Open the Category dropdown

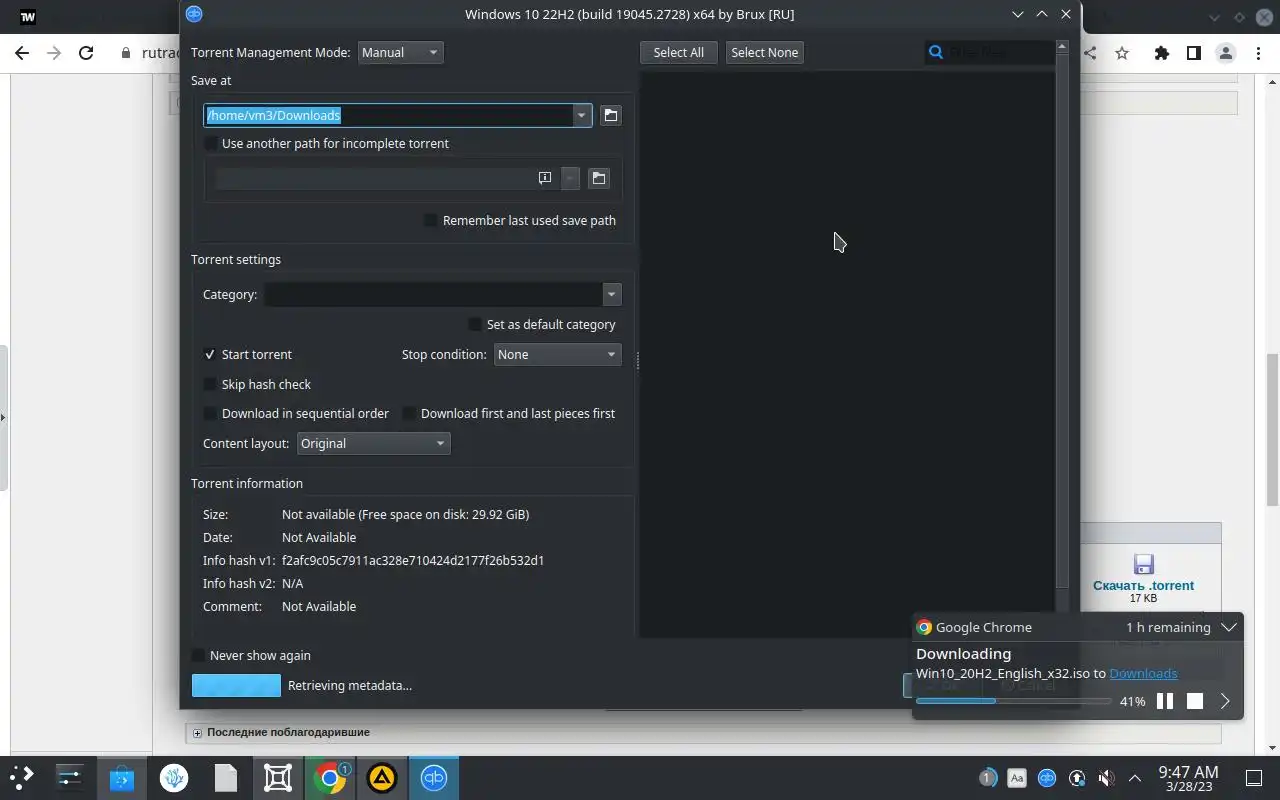(x=611, y=295)
